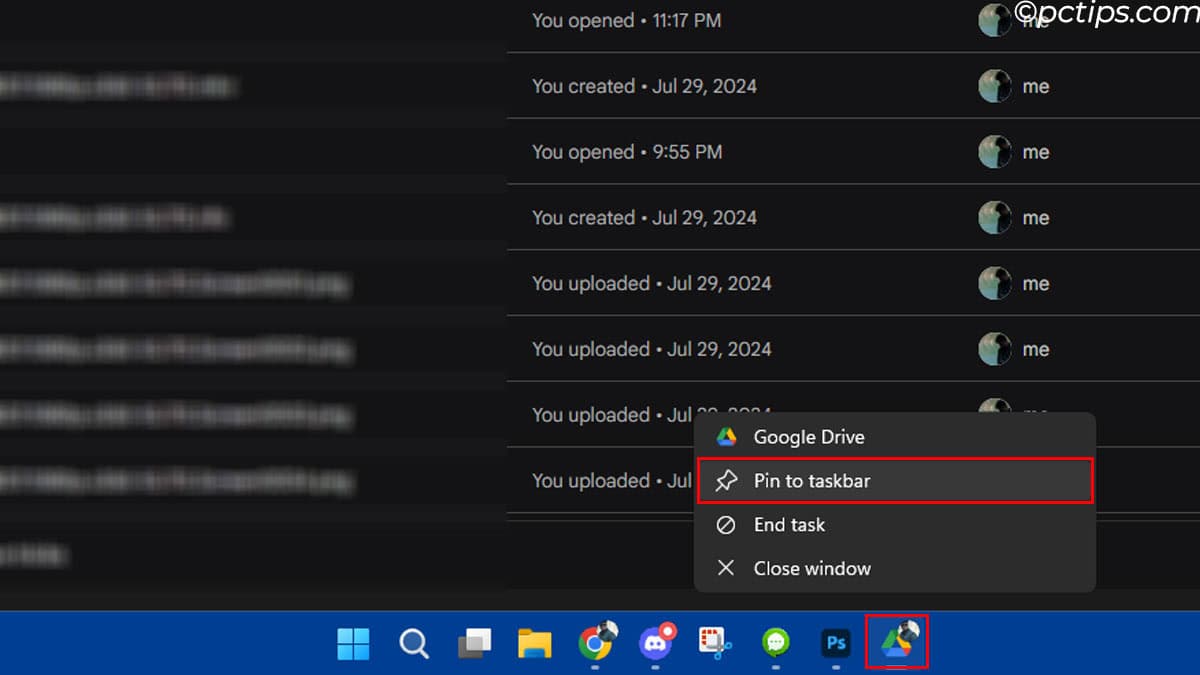The height and width of the screenshot is (675, 1200).
Task: Open the Snipping Tool taskbar icon
Action: coord(716,643)
